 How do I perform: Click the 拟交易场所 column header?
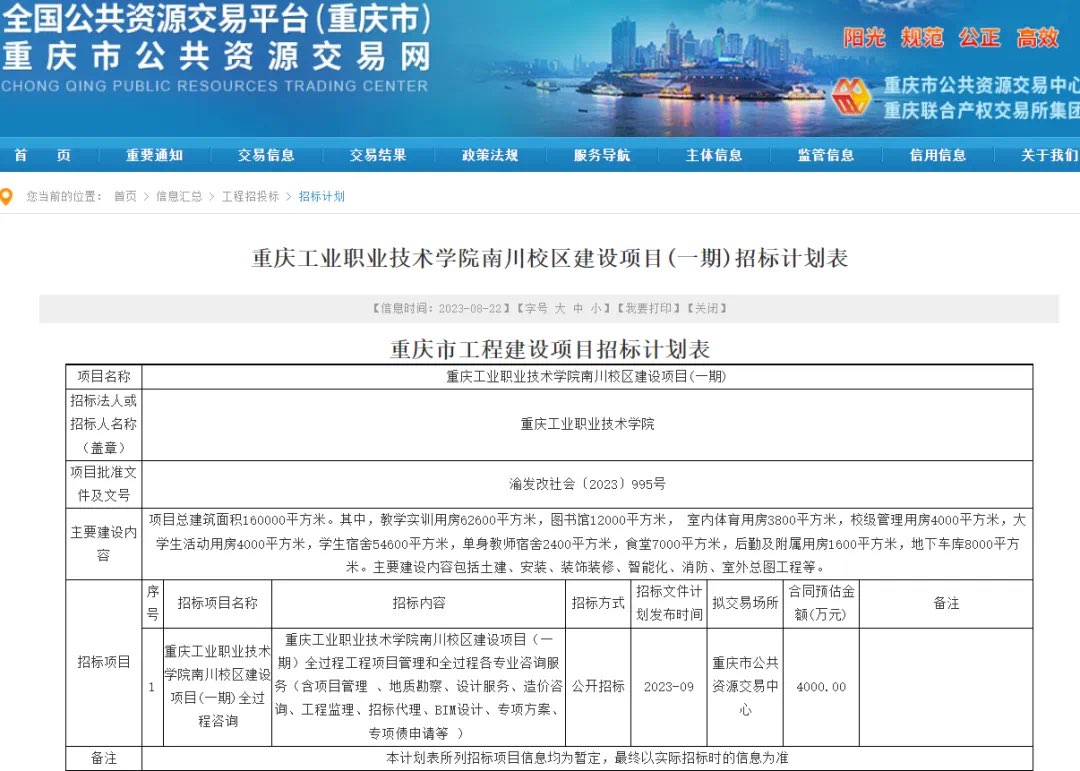coord(745,604)
